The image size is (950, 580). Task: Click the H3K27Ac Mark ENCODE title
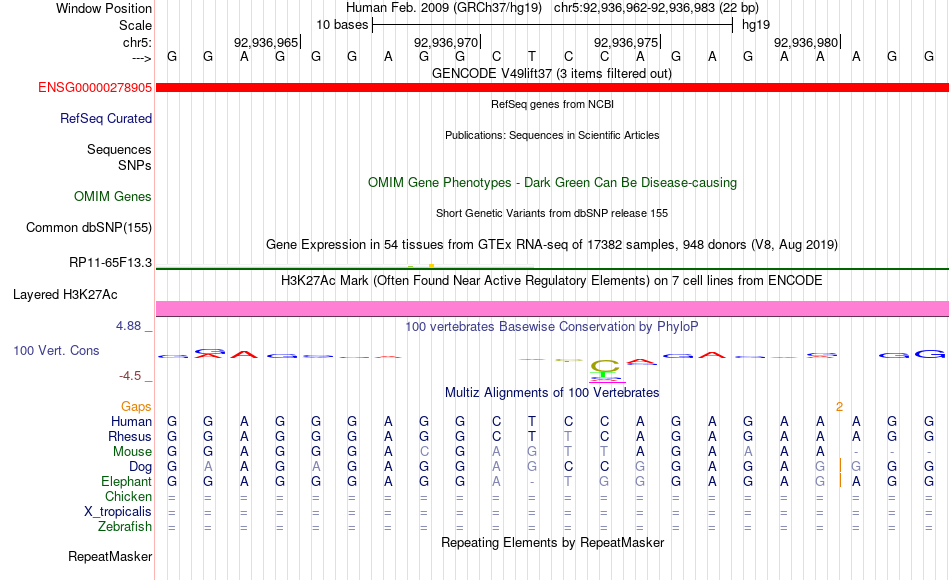coord(552,281)
